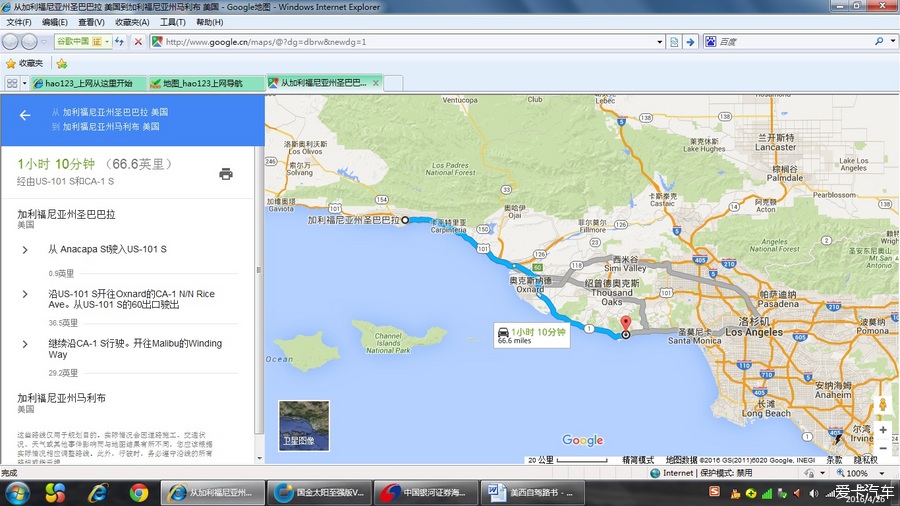Click the Pegman street view icon
This screenshot has width=900, height=506.
pyautogui.click(x=883, y=404)
